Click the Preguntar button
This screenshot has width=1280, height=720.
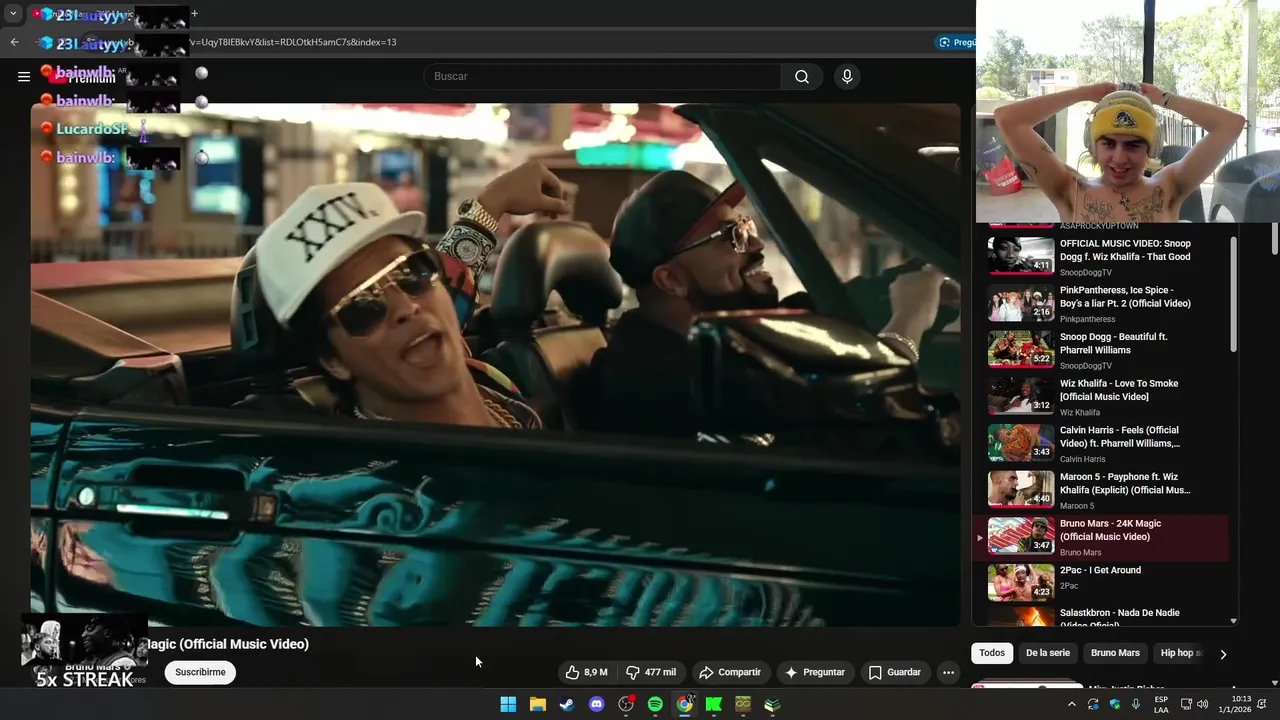click(815, 672)
